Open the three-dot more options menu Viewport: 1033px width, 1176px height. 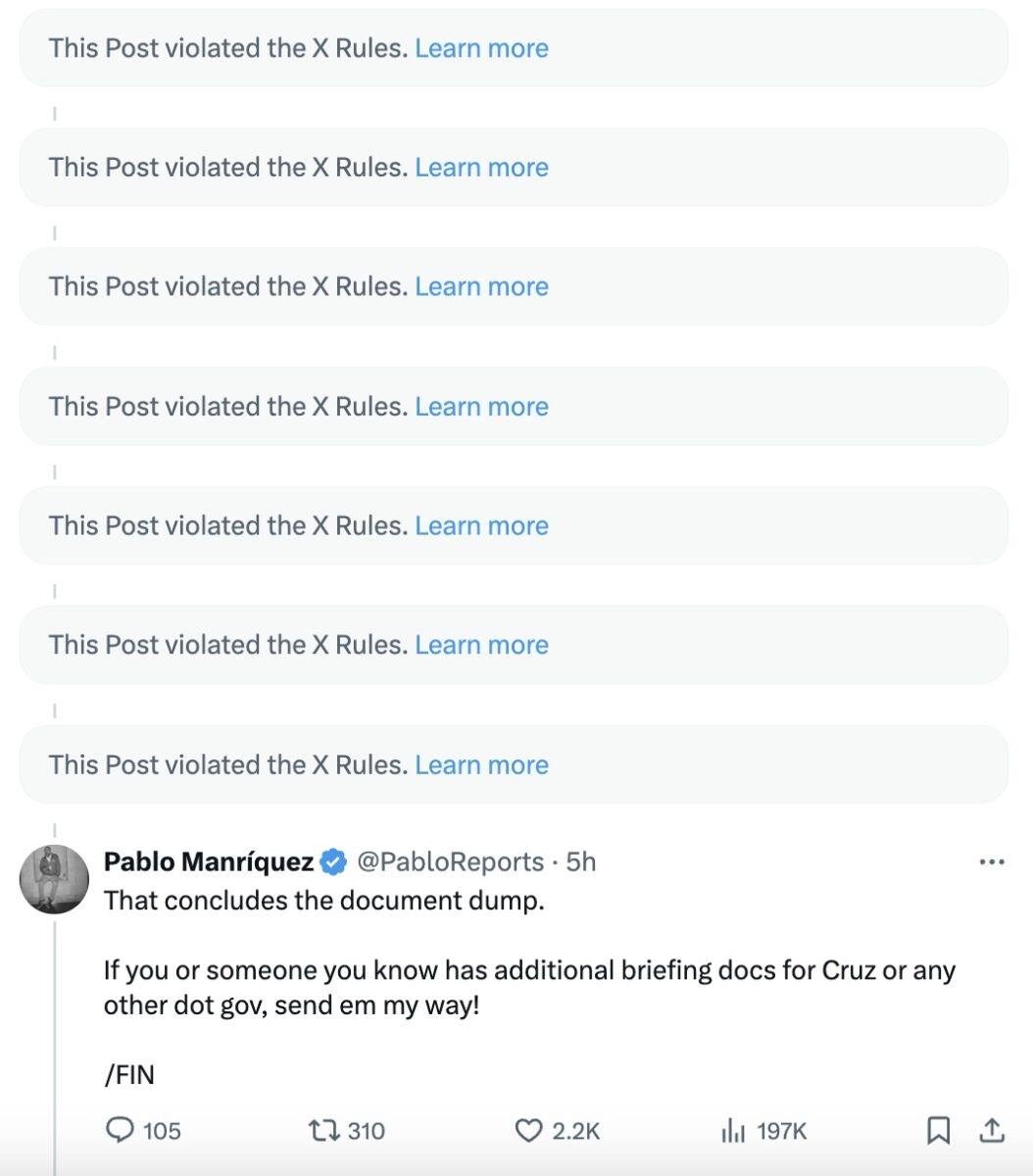(992, 862)
